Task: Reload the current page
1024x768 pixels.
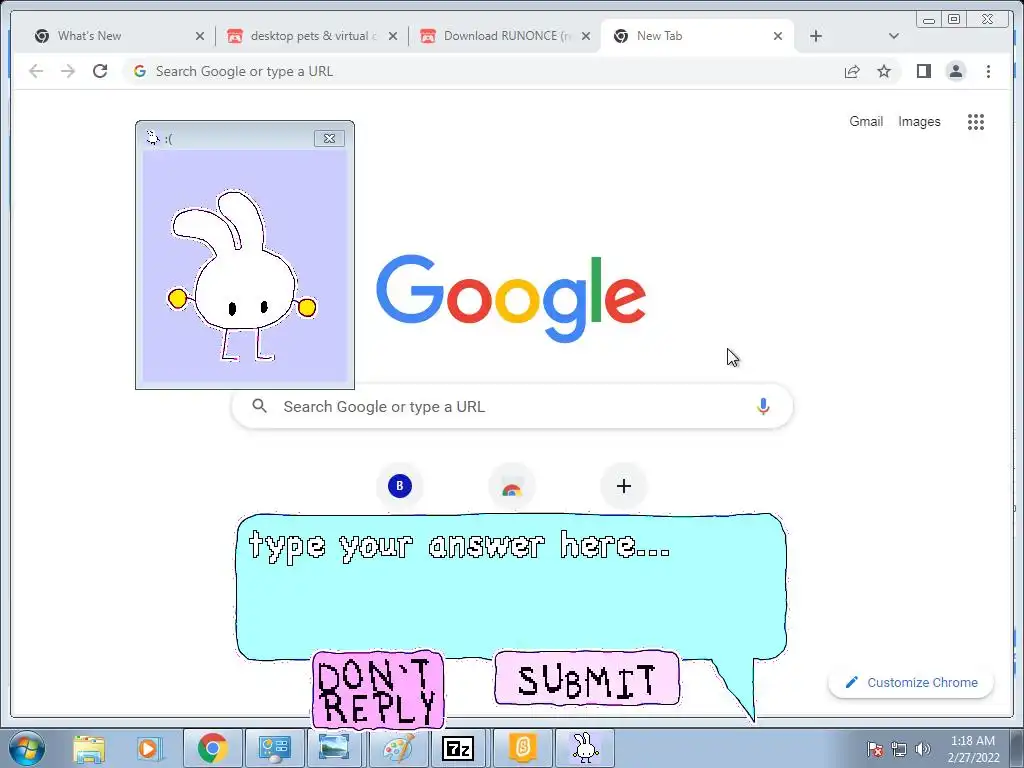Action: pos(100,71)
